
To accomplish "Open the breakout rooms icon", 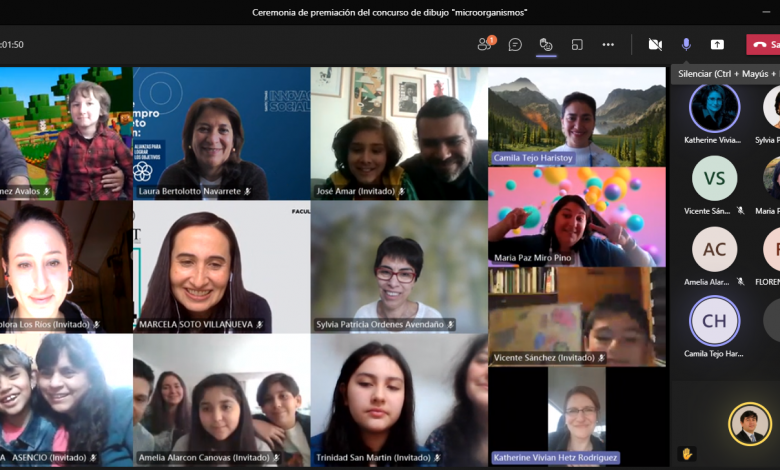I will 577,44.
